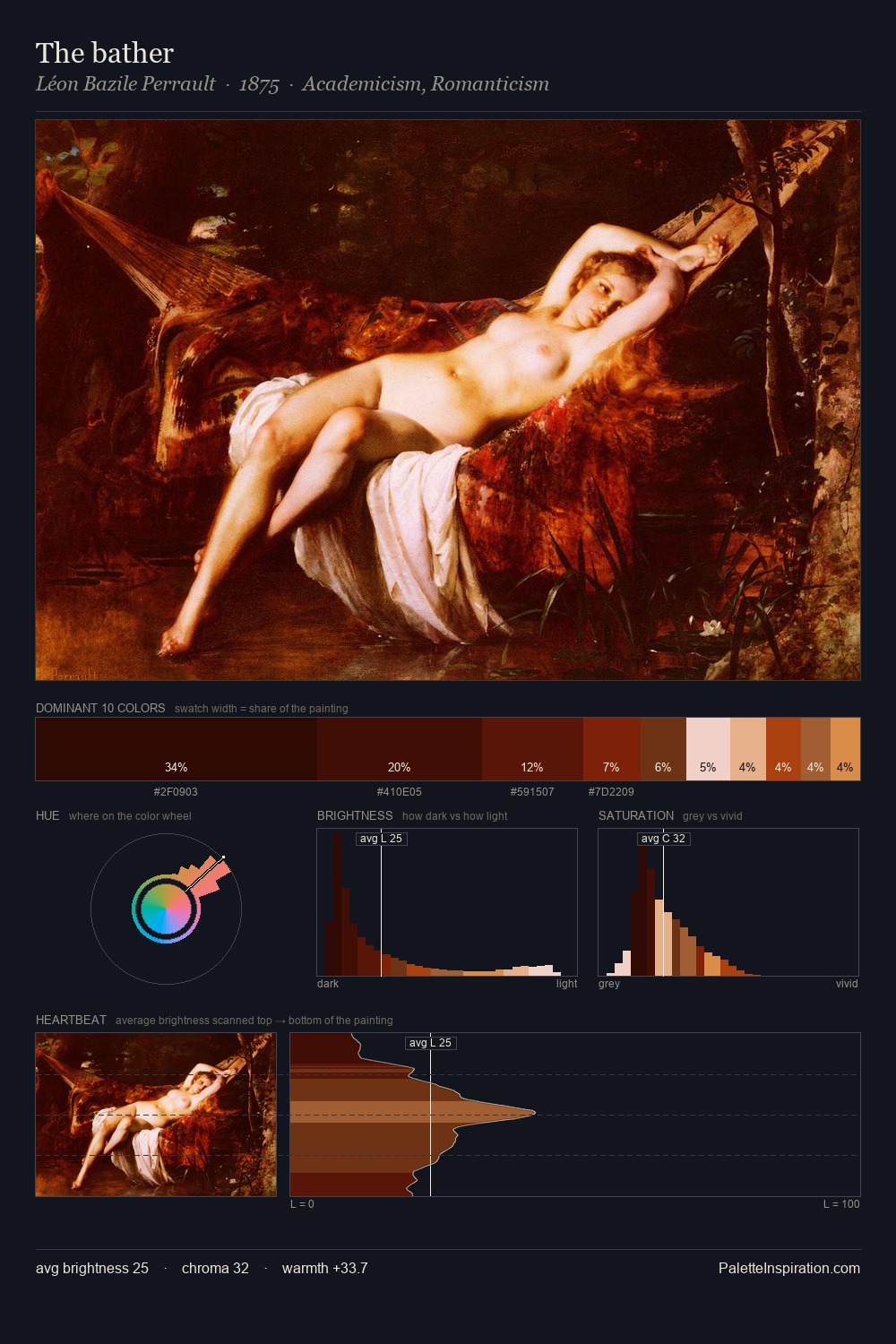Click the "DOMINANT 10 COLORS" heading
Viewport: 896px width, 1344px height.
(x=100, y=708)
